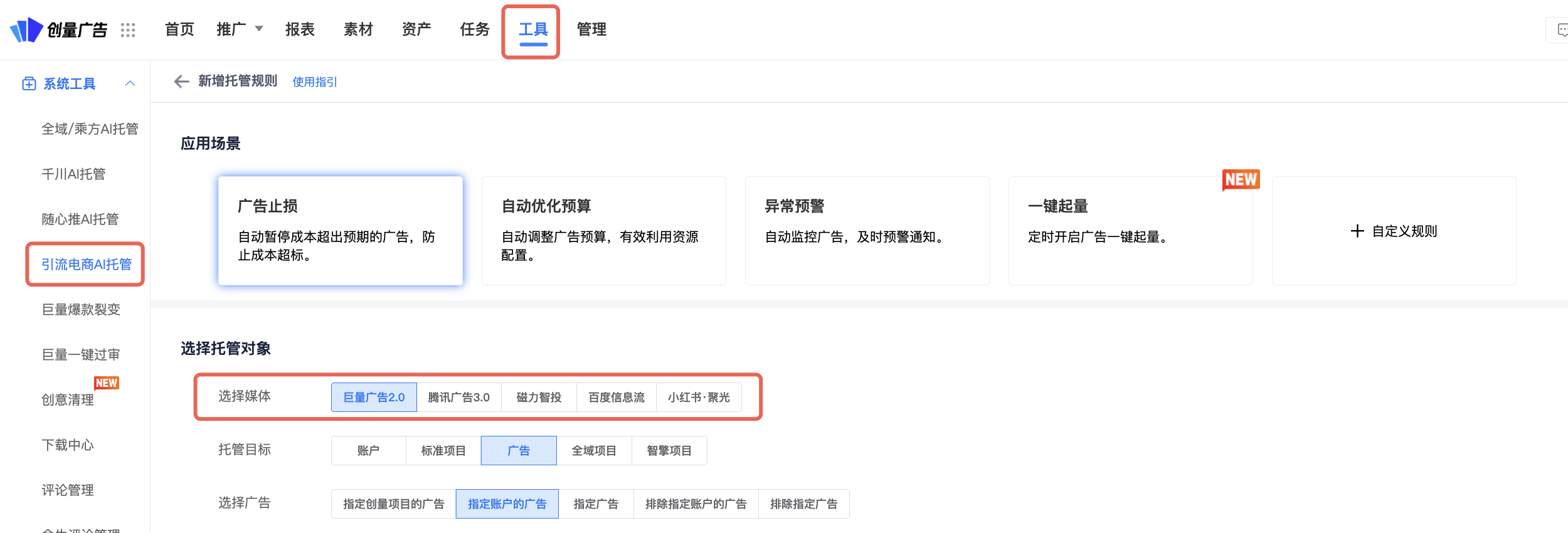This screenshot has width=1568, height=533.
Task: Select 百度信息流 media option
Action: pyautogui.click(x=617, y=397)
